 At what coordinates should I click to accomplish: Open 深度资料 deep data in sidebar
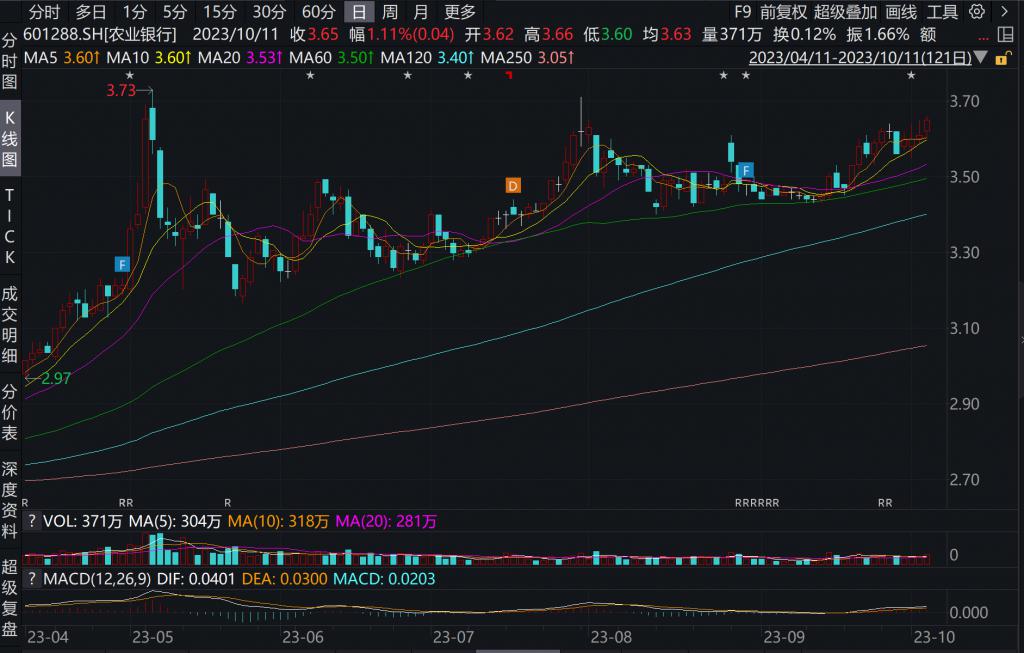point(9,500)
